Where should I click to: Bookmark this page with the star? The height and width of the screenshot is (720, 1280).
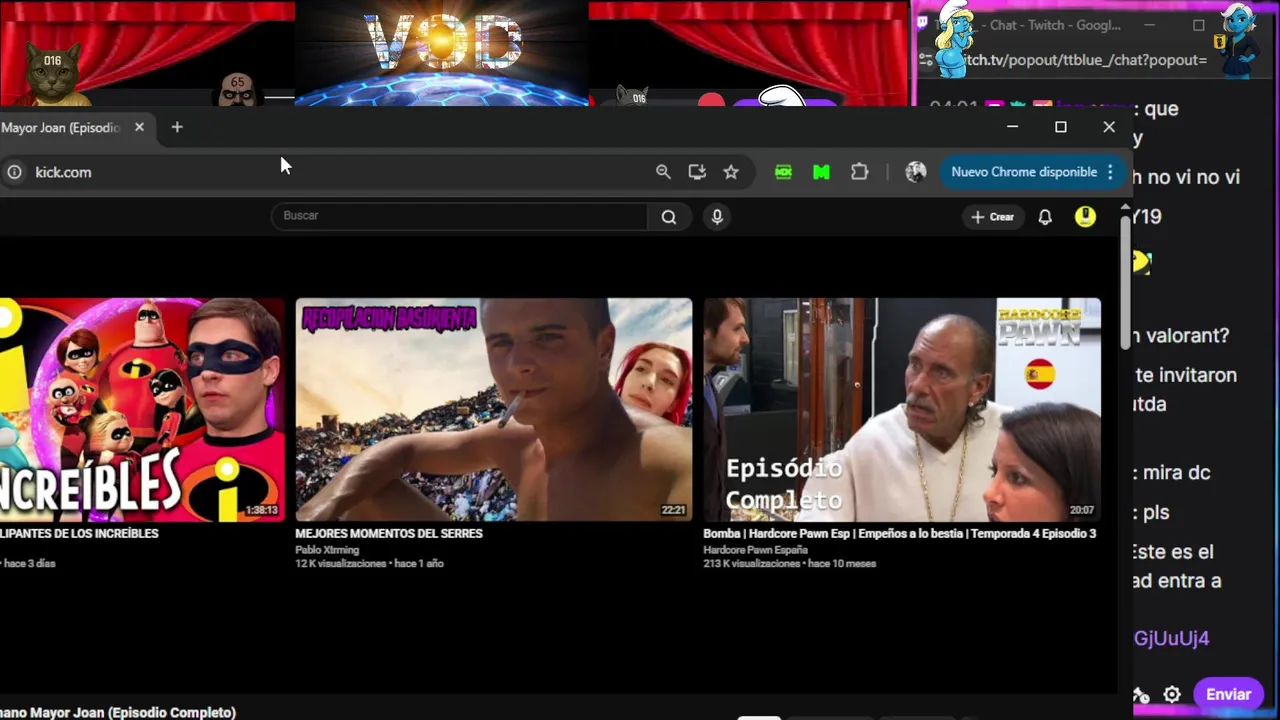[731, 172]
